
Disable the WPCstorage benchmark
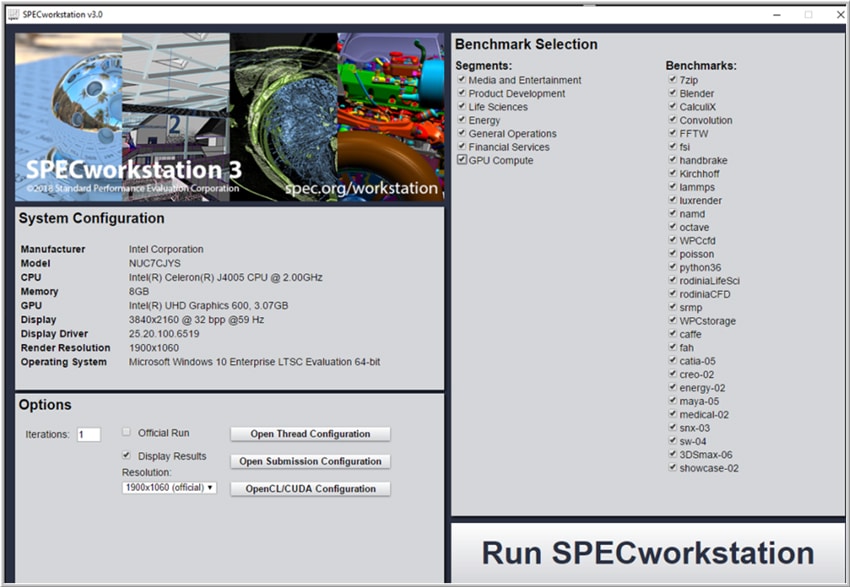tap(673, 320)
